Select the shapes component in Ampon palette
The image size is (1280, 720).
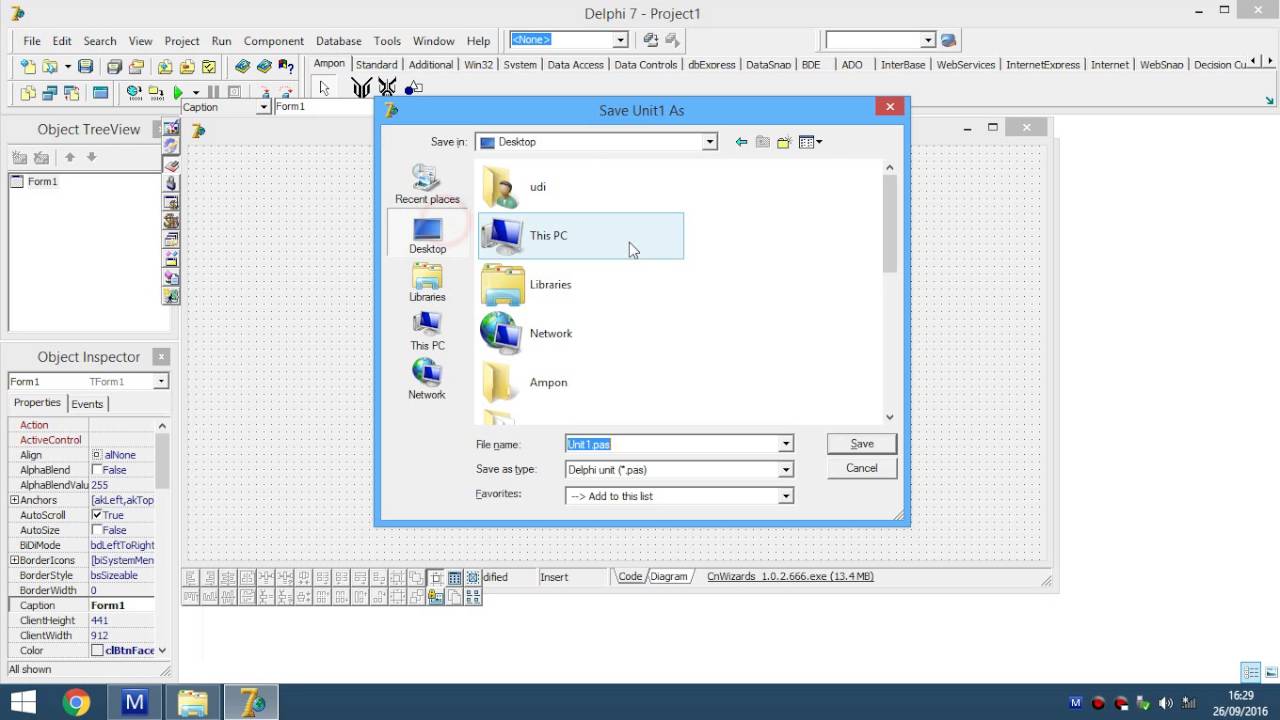413,88
